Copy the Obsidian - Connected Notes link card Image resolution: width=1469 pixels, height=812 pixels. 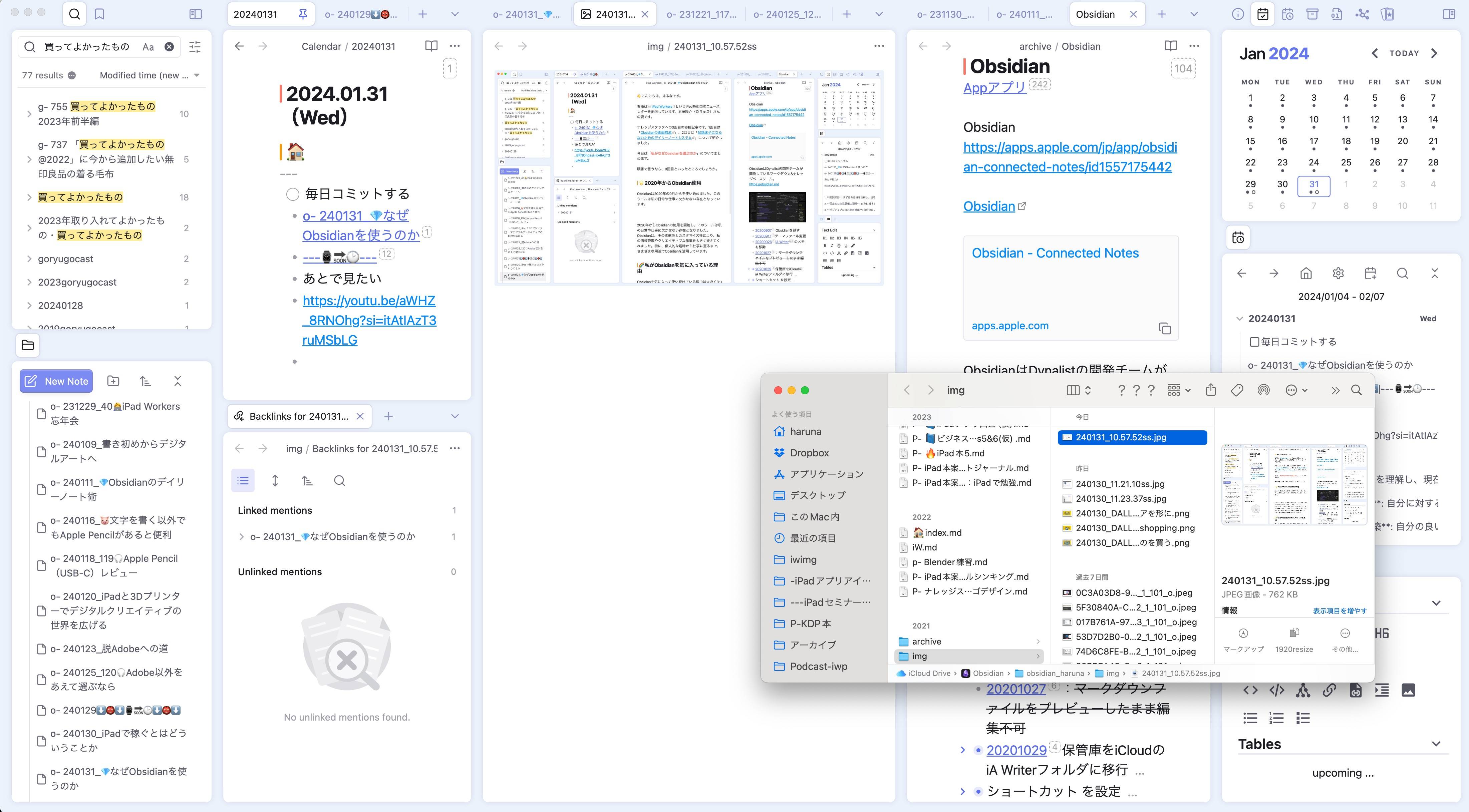pyautogui.click(x=1164, y=329)
